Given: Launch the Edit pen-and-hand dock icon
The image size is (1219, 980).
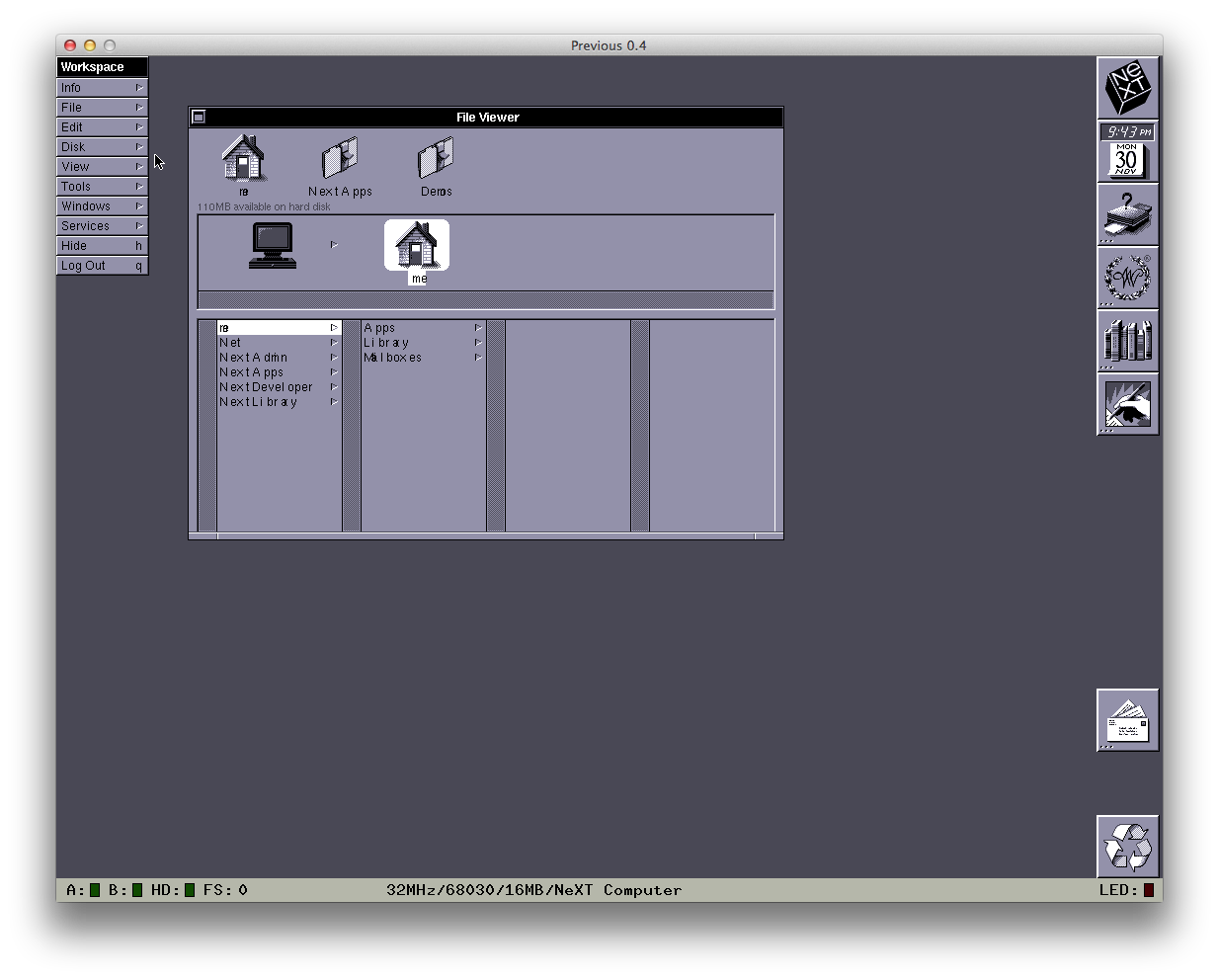Looking at the screenshot, I should (1127, 404).
